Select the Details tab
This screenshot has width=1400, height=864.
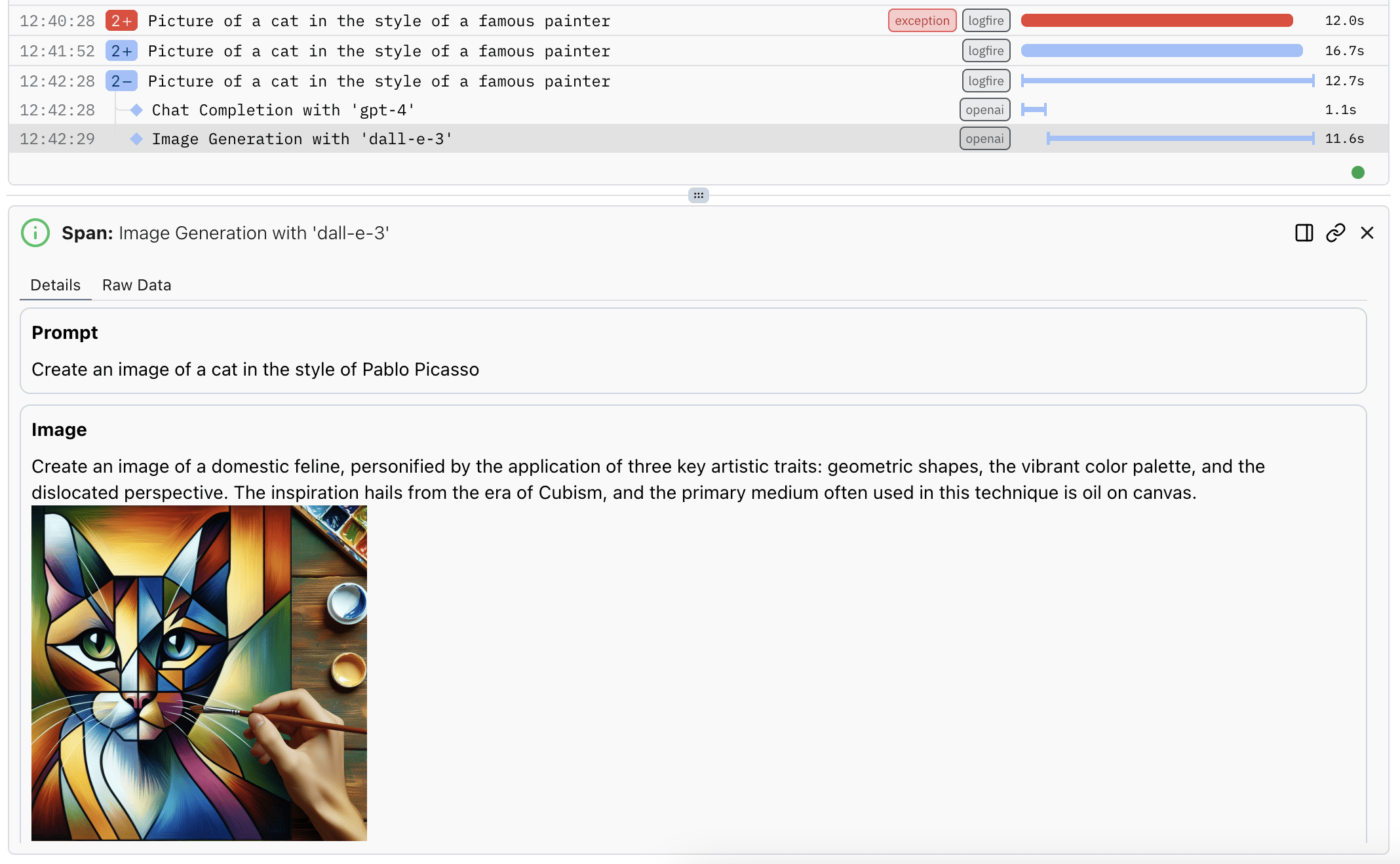[56, 285]
